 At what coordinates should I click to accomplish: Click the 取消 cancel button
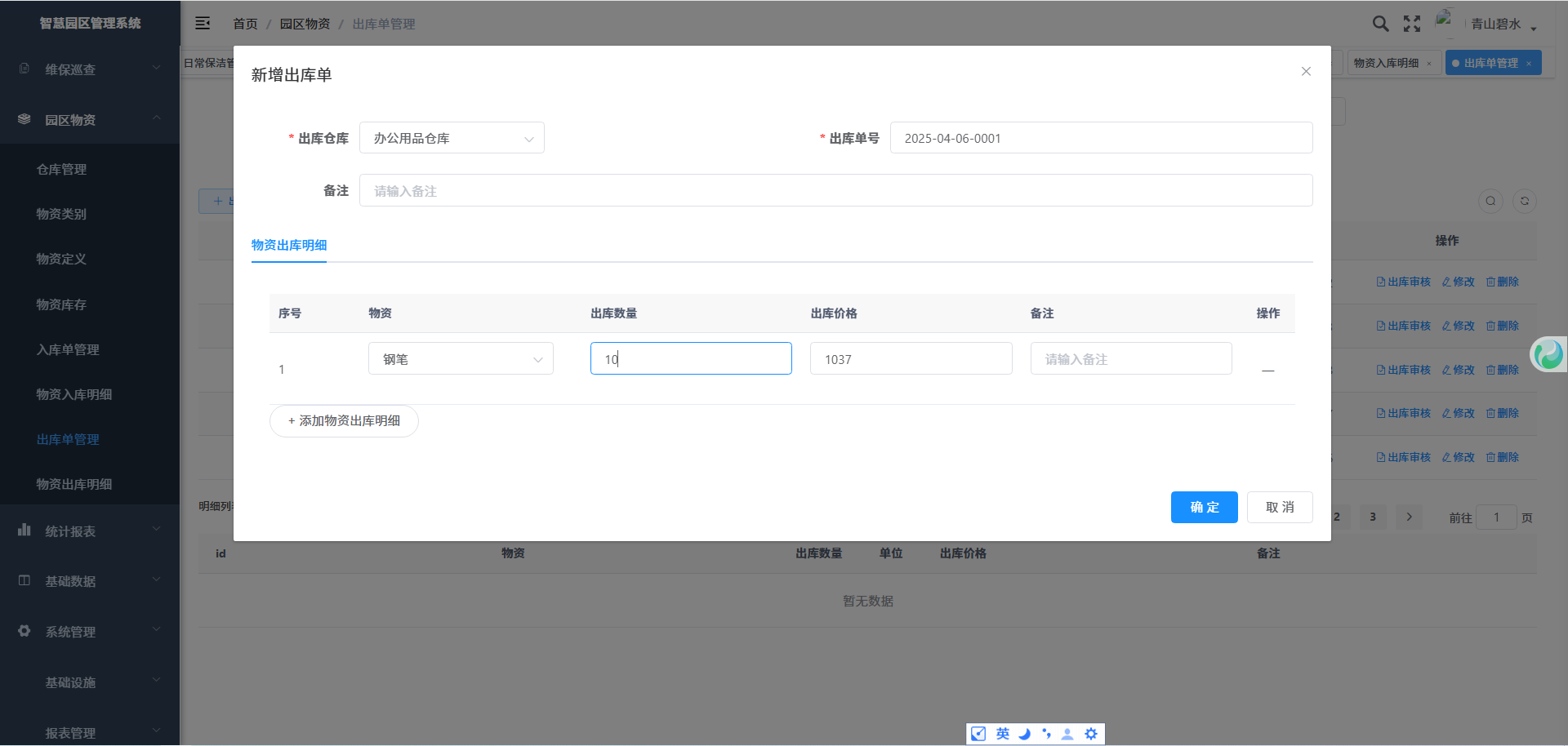tap(1279, 507)
